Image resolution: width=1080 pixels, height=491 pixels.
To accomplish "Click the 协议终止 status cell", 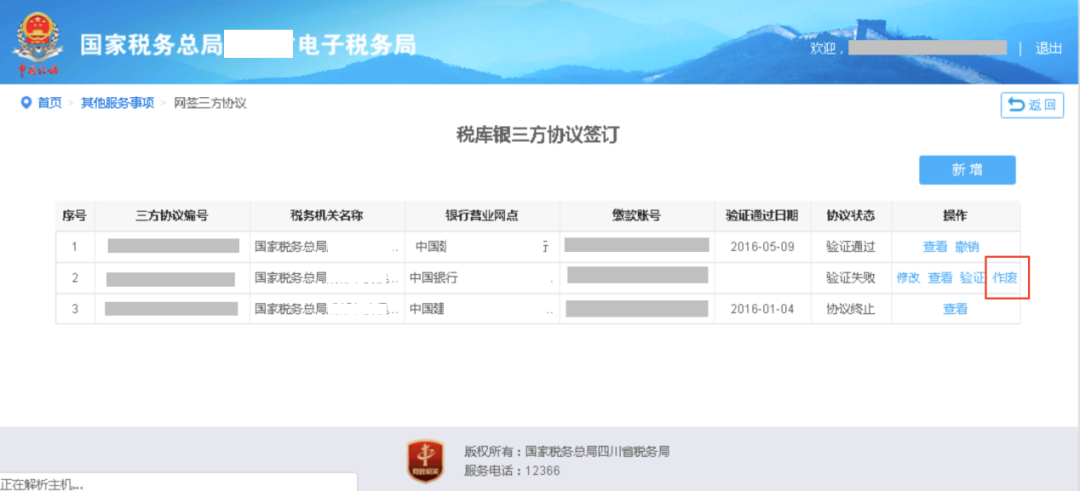I will (851, 309).
